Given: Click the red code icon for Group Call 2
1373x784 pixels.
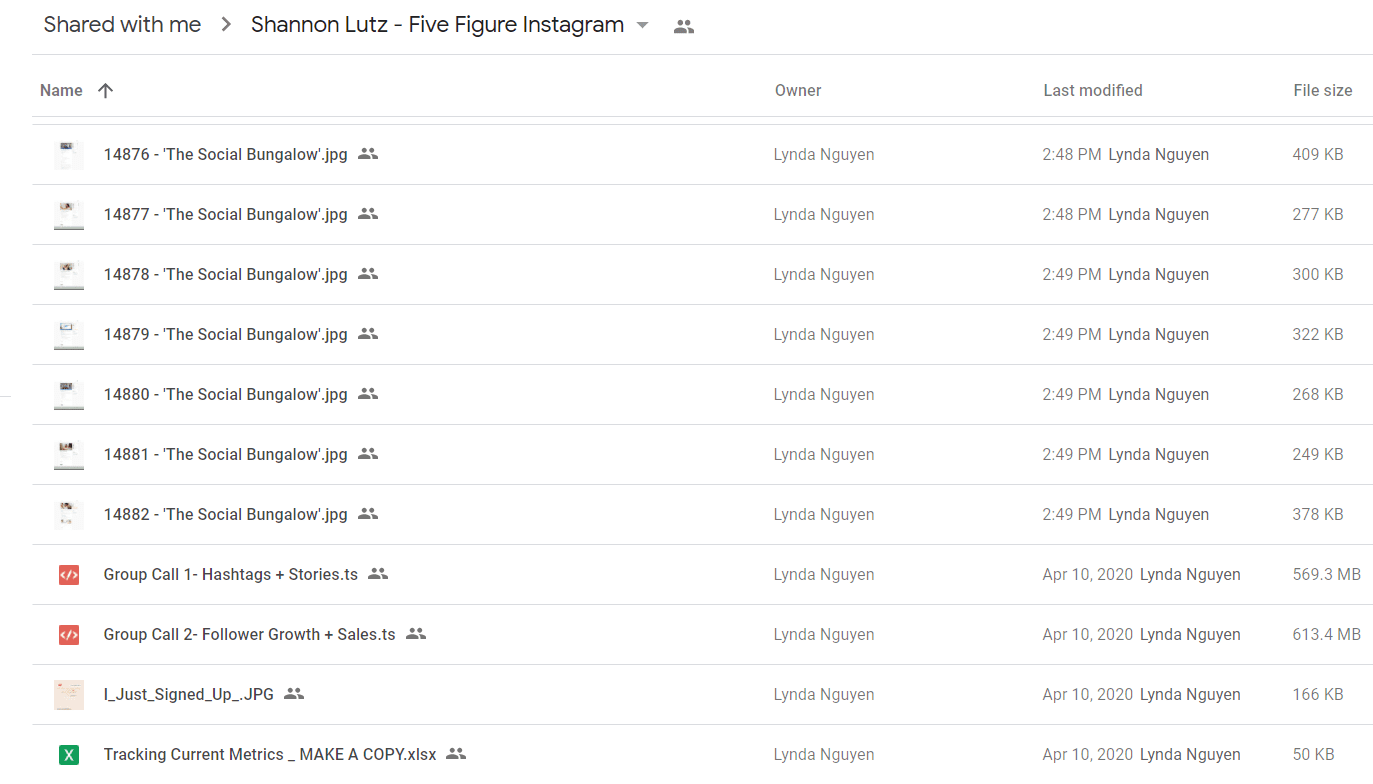Looking at the screenshot, I should point(69,635).
